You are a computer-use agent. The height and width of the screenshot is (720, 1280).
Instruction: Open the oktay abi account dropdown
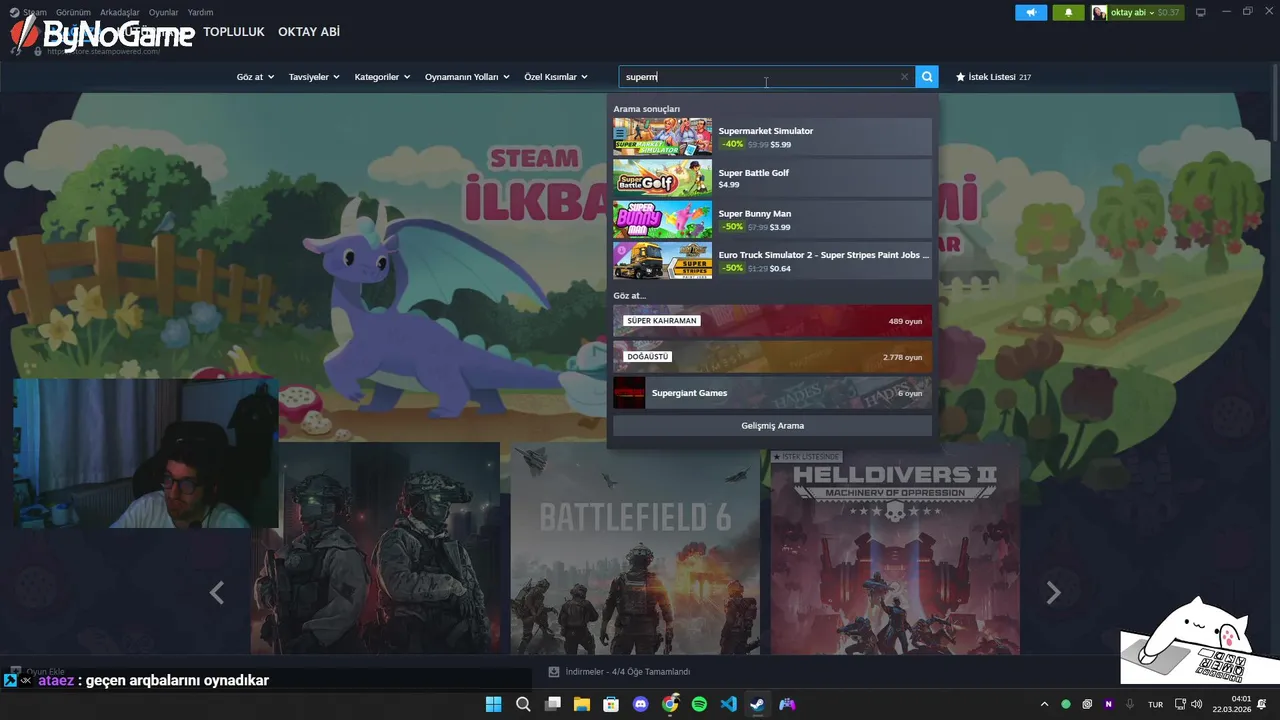(x=1137, y=12)
